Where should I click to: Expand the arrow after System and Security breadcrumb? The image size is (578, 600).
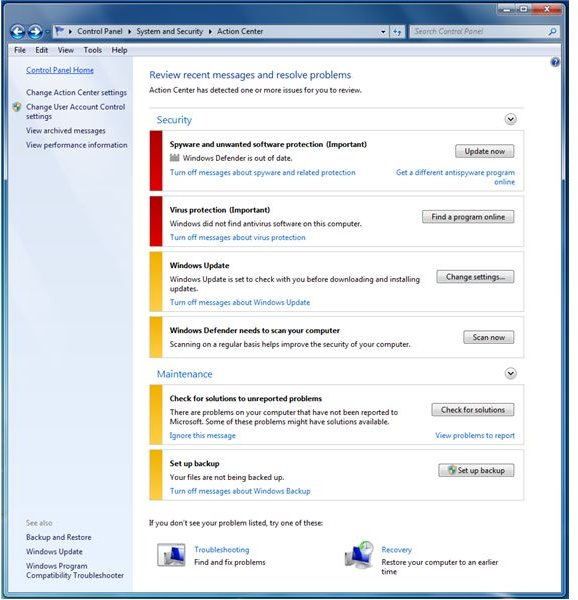click(210, 32)
